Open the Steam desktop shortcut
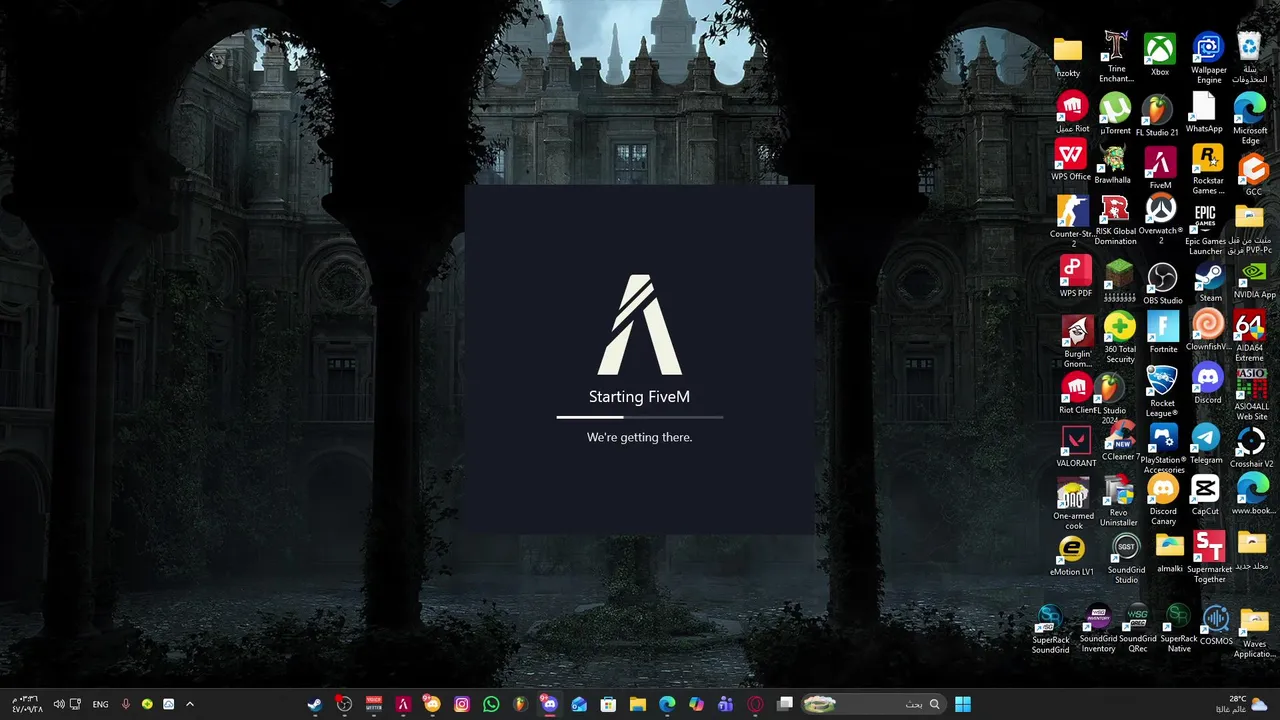1280x720 pixels. pyautogui.click(x=1210, y=282)
